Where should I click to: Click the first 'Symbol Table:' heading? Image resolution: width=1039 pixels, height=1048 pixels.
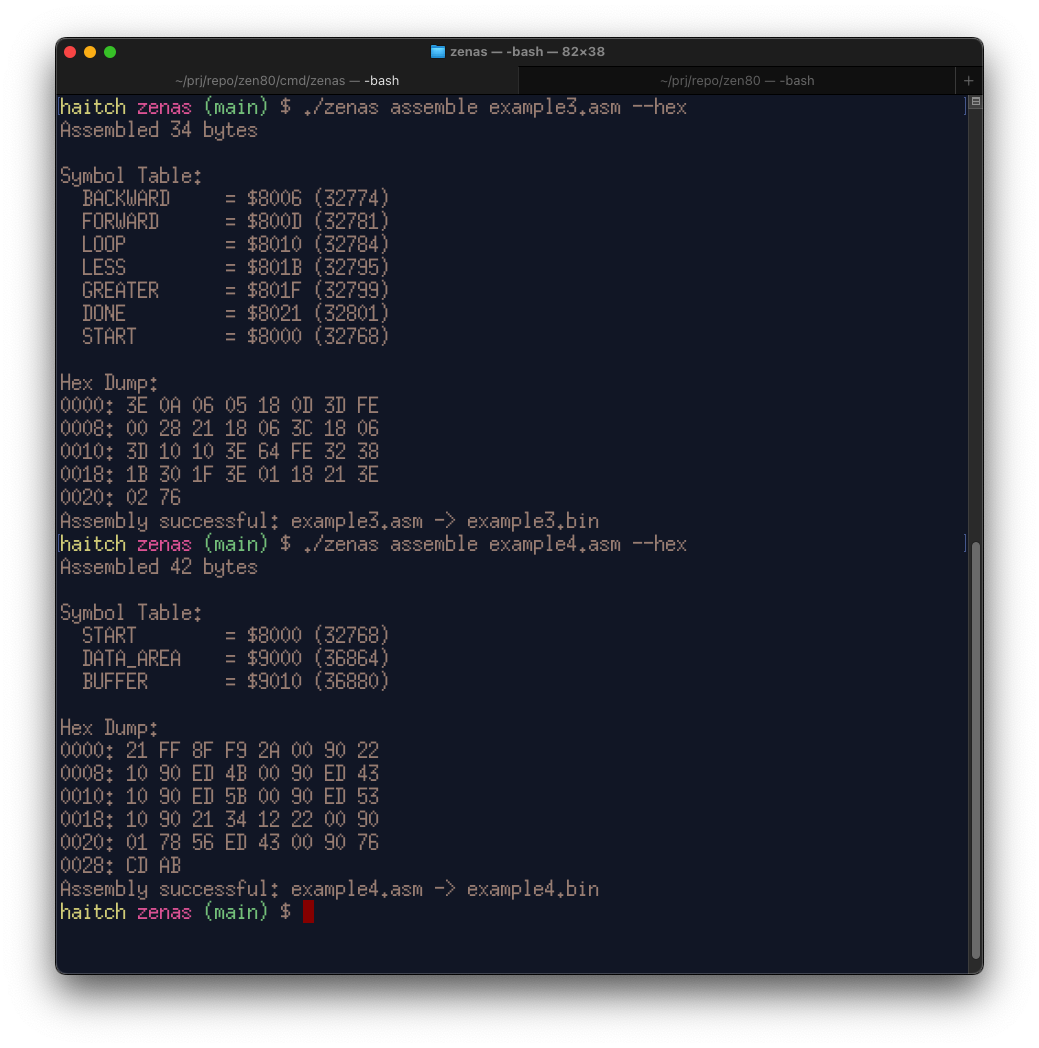coord(131,176)
